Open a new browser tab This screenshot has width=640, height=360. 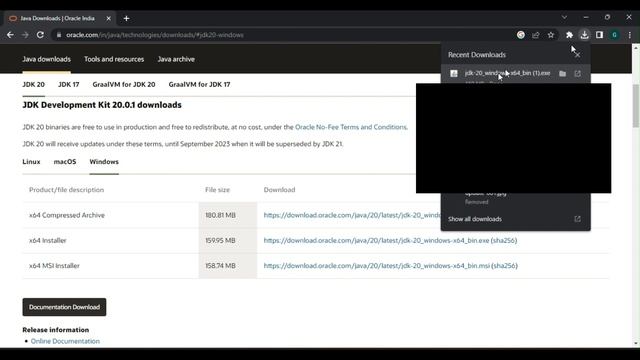pyautogui.click(x=127, y=18)
